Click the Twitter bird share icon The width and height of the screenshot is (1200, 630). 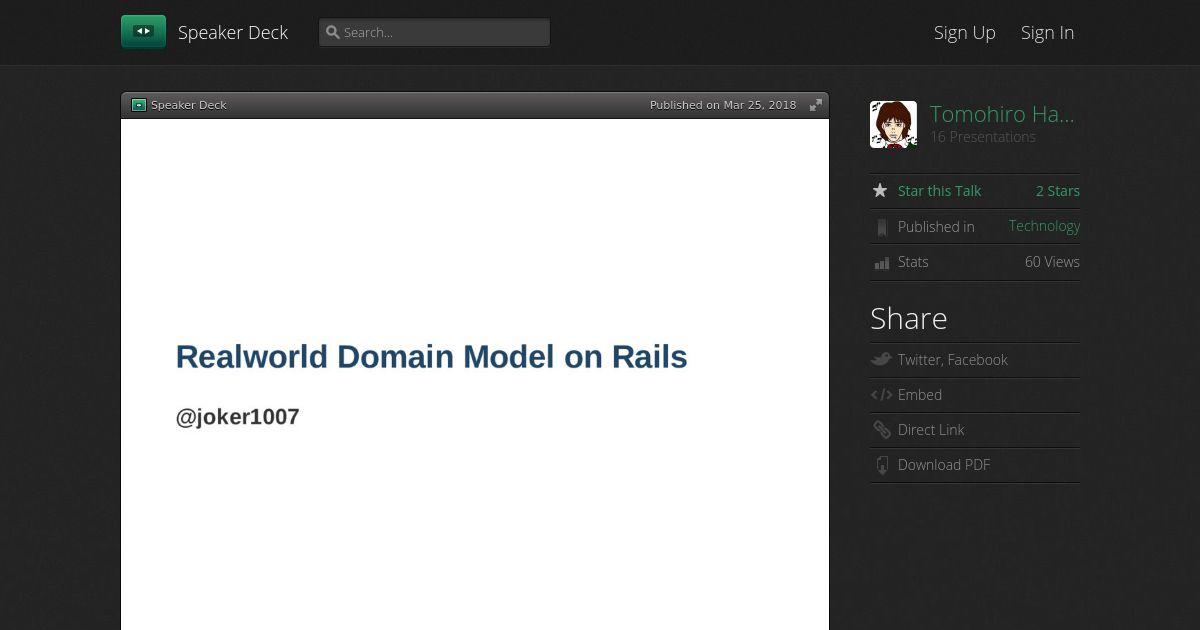pos(880,360)
